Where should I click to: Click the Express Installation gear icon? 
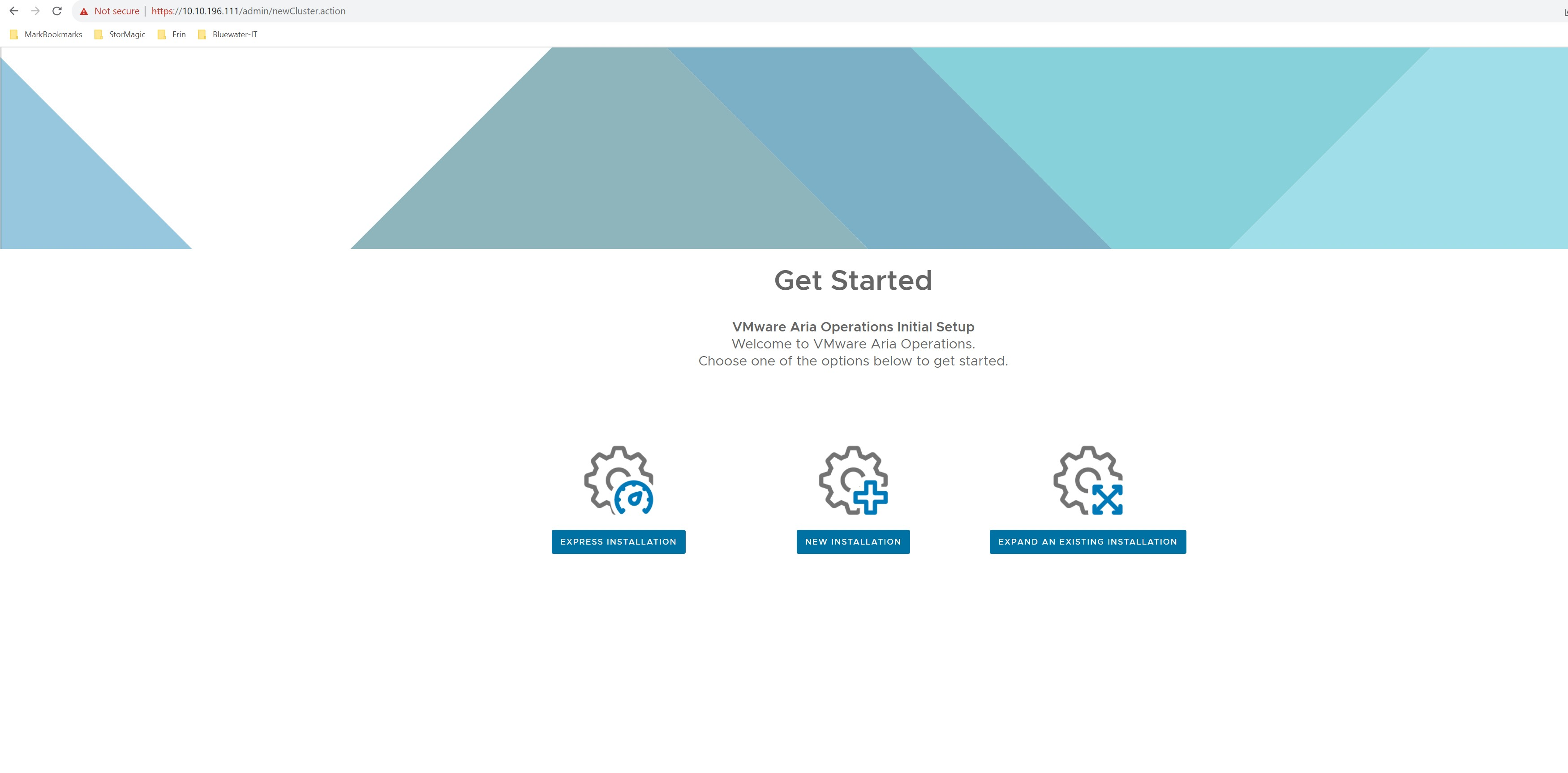619,480
